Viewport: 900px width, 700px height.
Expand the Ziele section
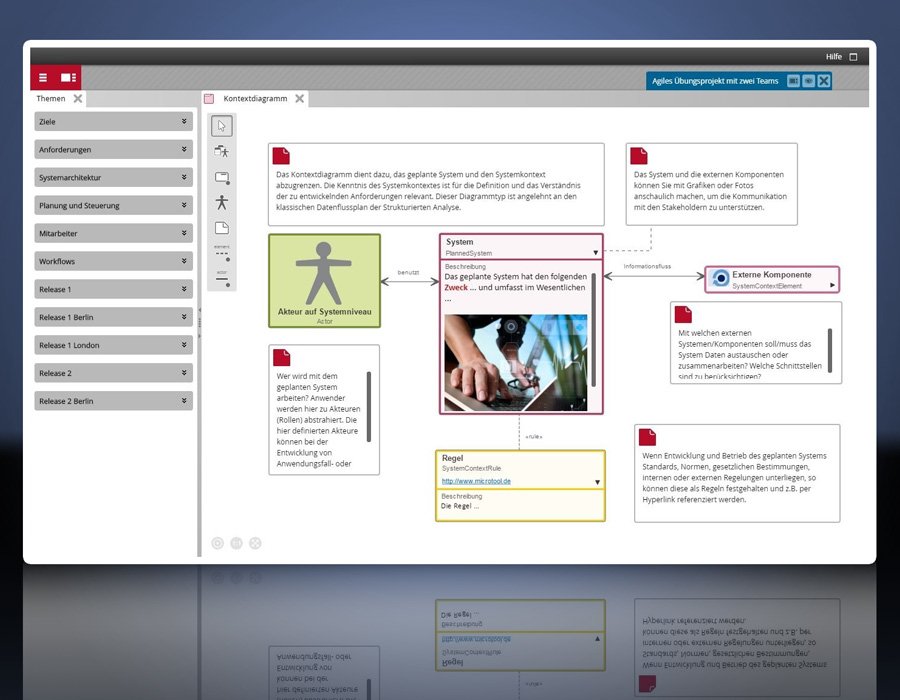184,121
